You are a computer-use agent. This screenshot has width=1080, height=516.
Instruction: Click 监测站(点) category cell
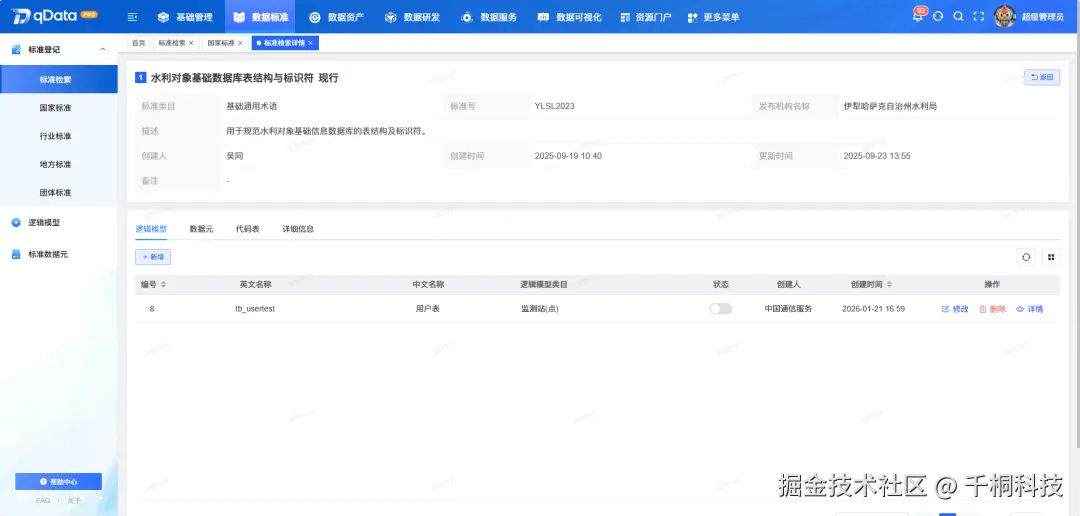(539, 309)
